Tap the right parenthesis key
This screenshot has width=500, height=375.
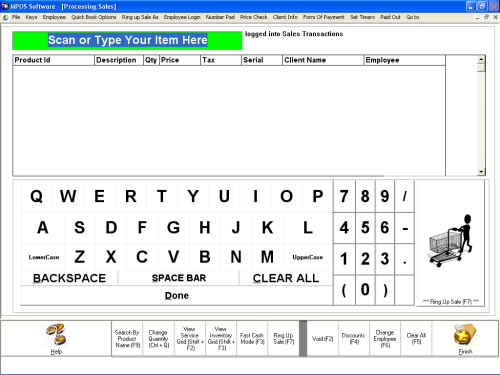click(x=385, y=290)
